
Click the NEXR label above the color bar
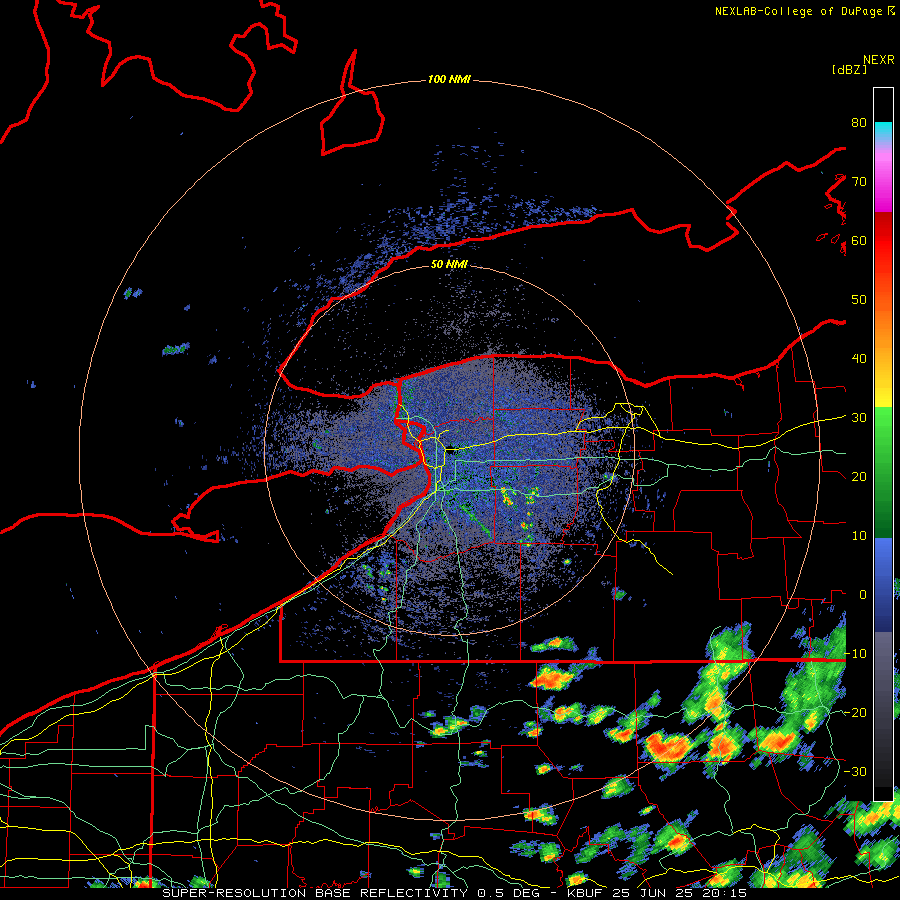[x=879, y=60]
